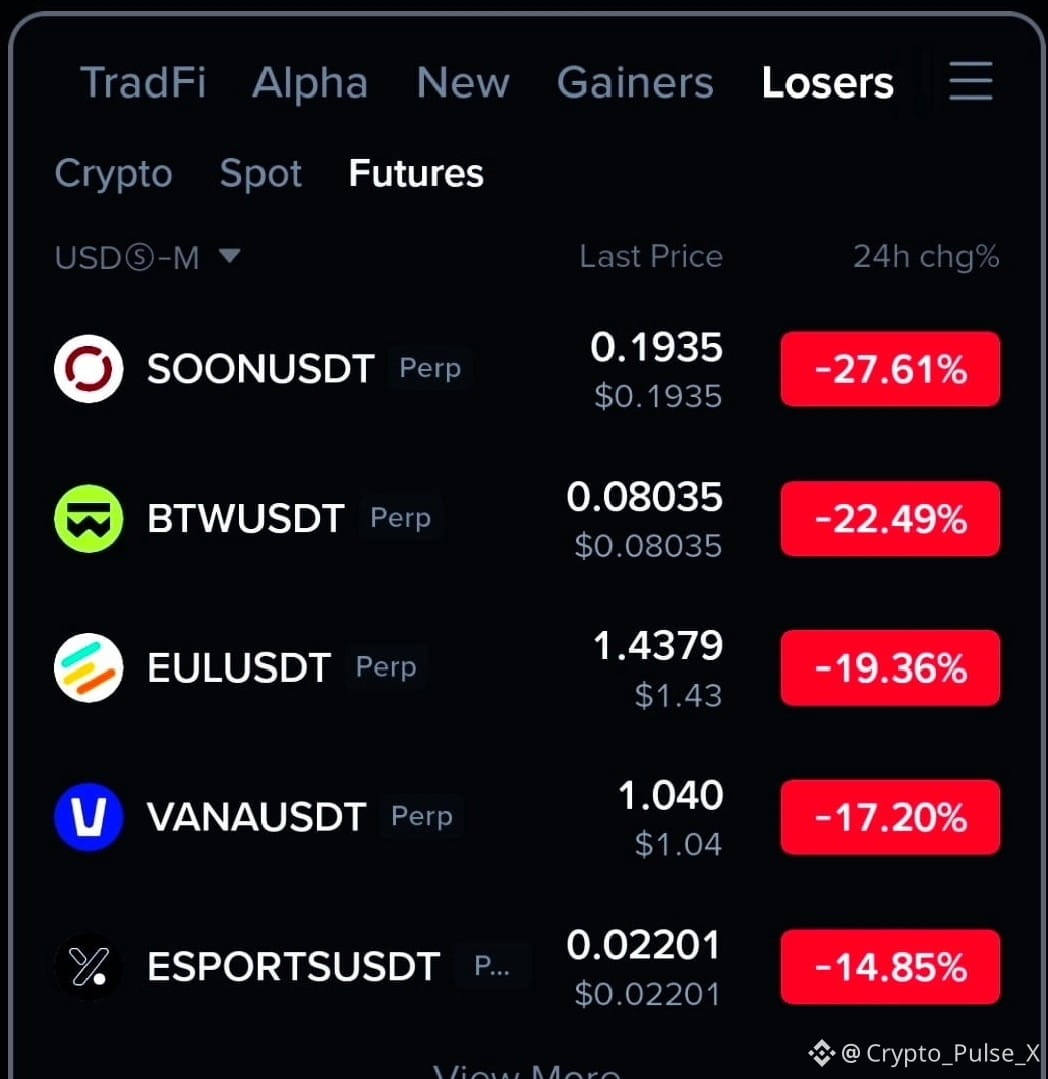Select the Crypto sub-tab

(x=114, y=174)
